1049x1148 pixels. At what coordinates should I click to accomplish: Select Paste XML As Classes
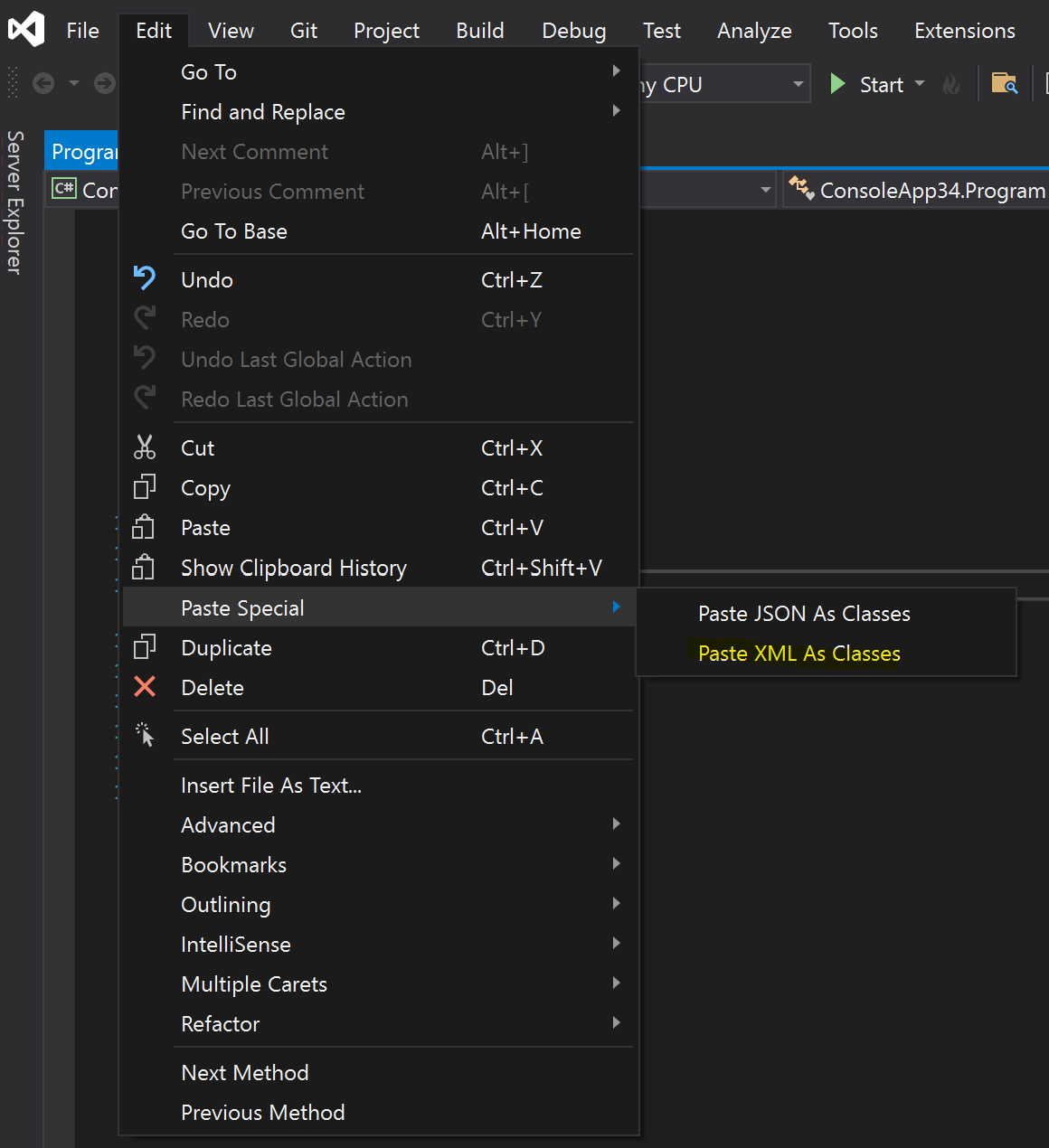point(826,653)
